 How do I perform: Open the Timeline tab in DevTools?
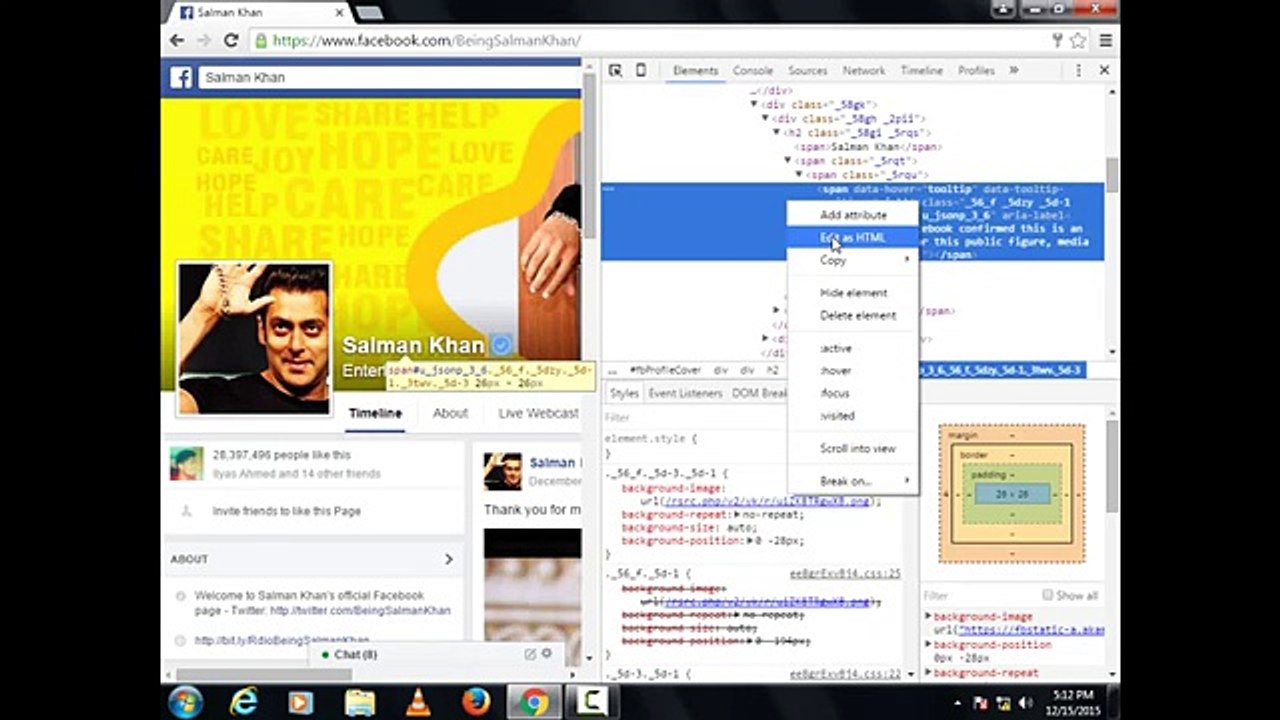coord(922,71)
